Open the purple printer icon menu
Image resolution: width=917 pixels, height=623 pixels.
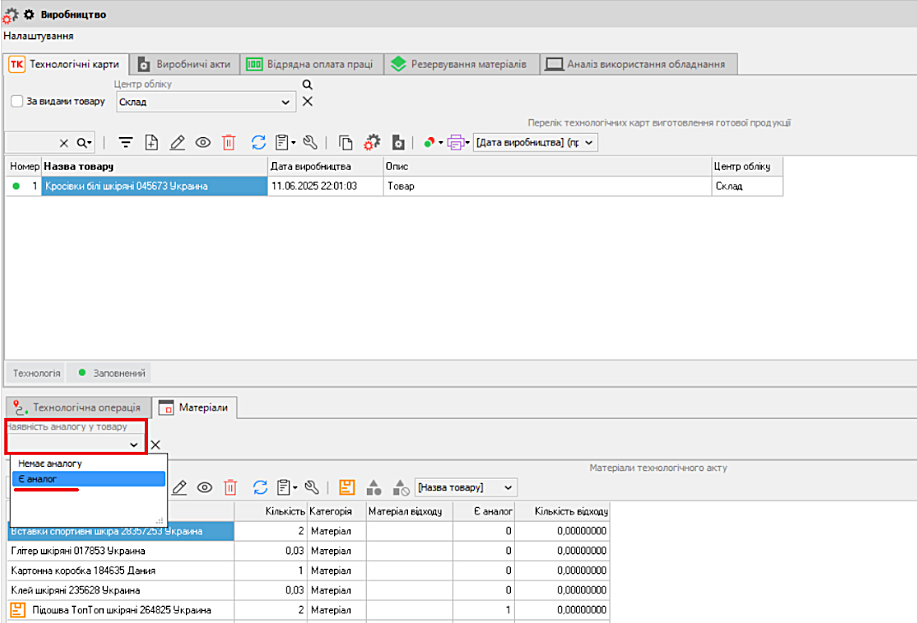tap(457, 143)
